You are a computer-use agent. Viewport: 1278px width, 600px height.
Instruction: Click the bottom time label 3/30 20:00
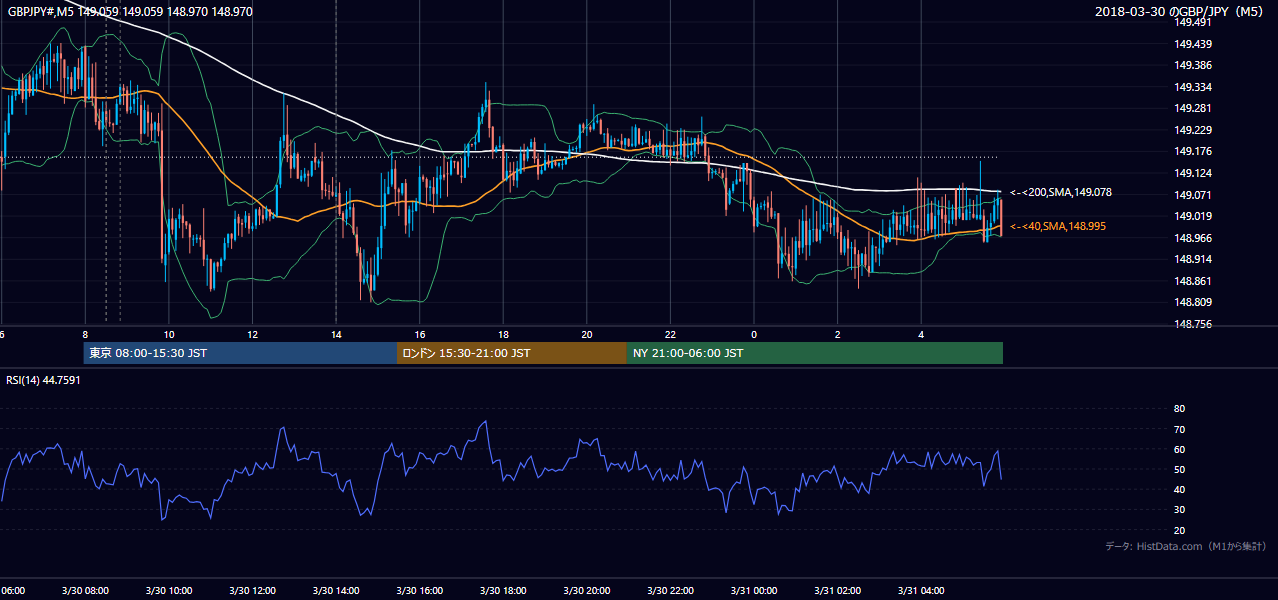pyautogui.click(x=587, y=591)
